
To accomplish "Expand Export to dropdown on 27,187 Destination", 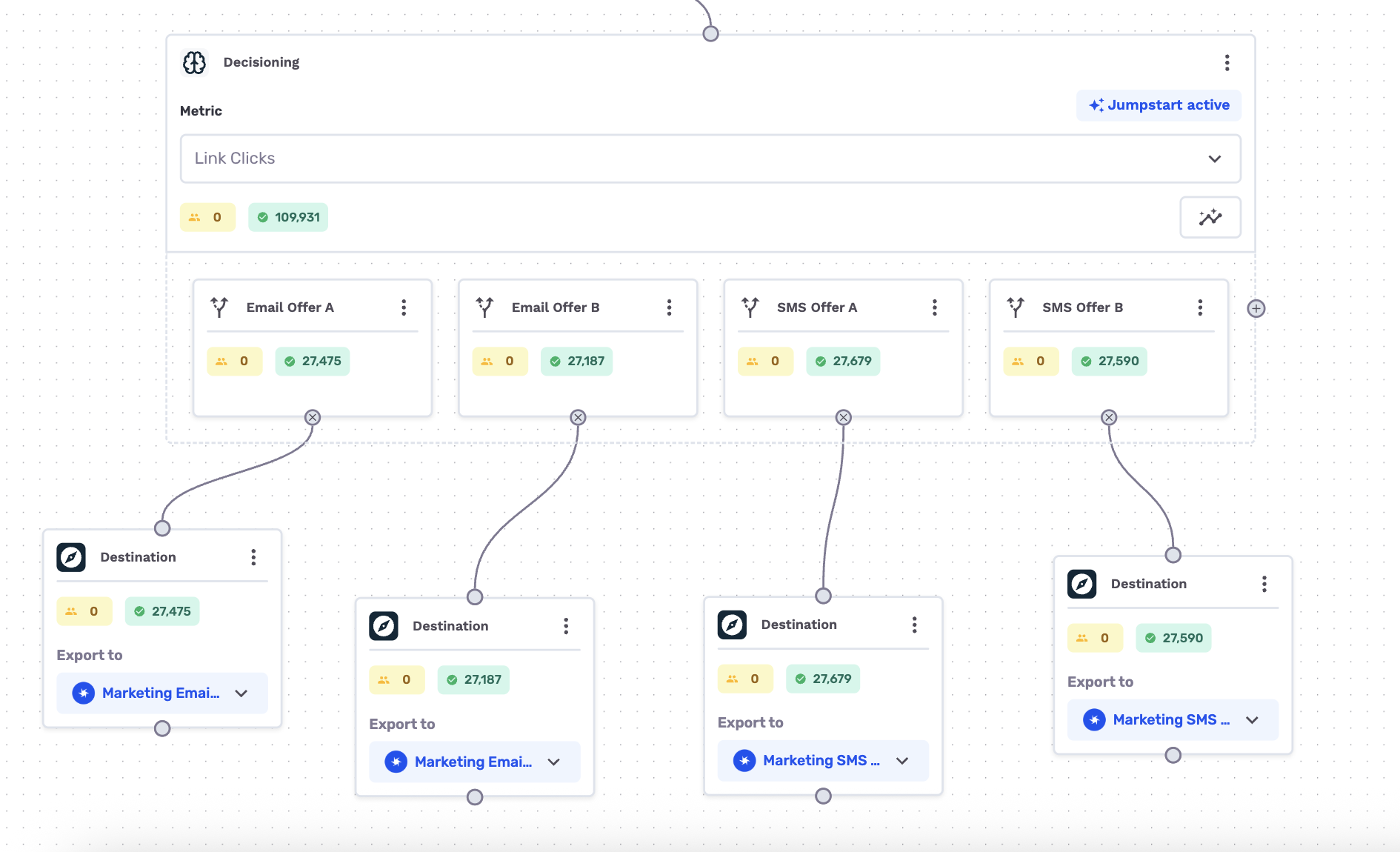I will tap(475, 762).
